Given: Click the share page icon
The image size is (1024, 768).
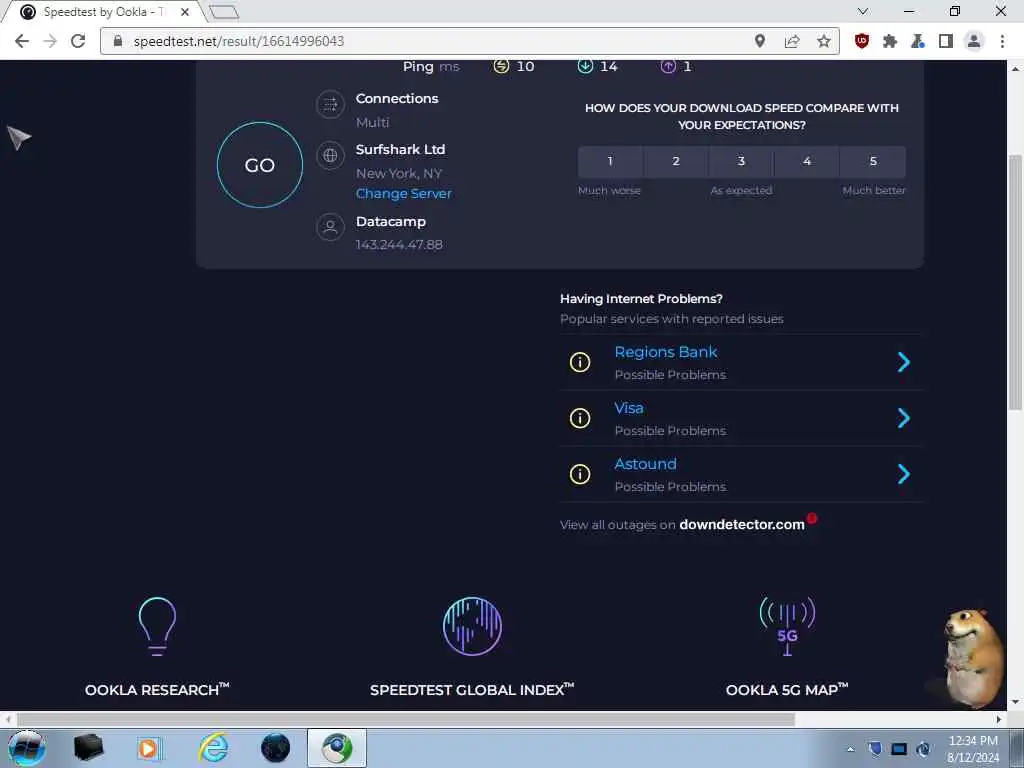Looking at the screenshot, I should tap(792, 41).
